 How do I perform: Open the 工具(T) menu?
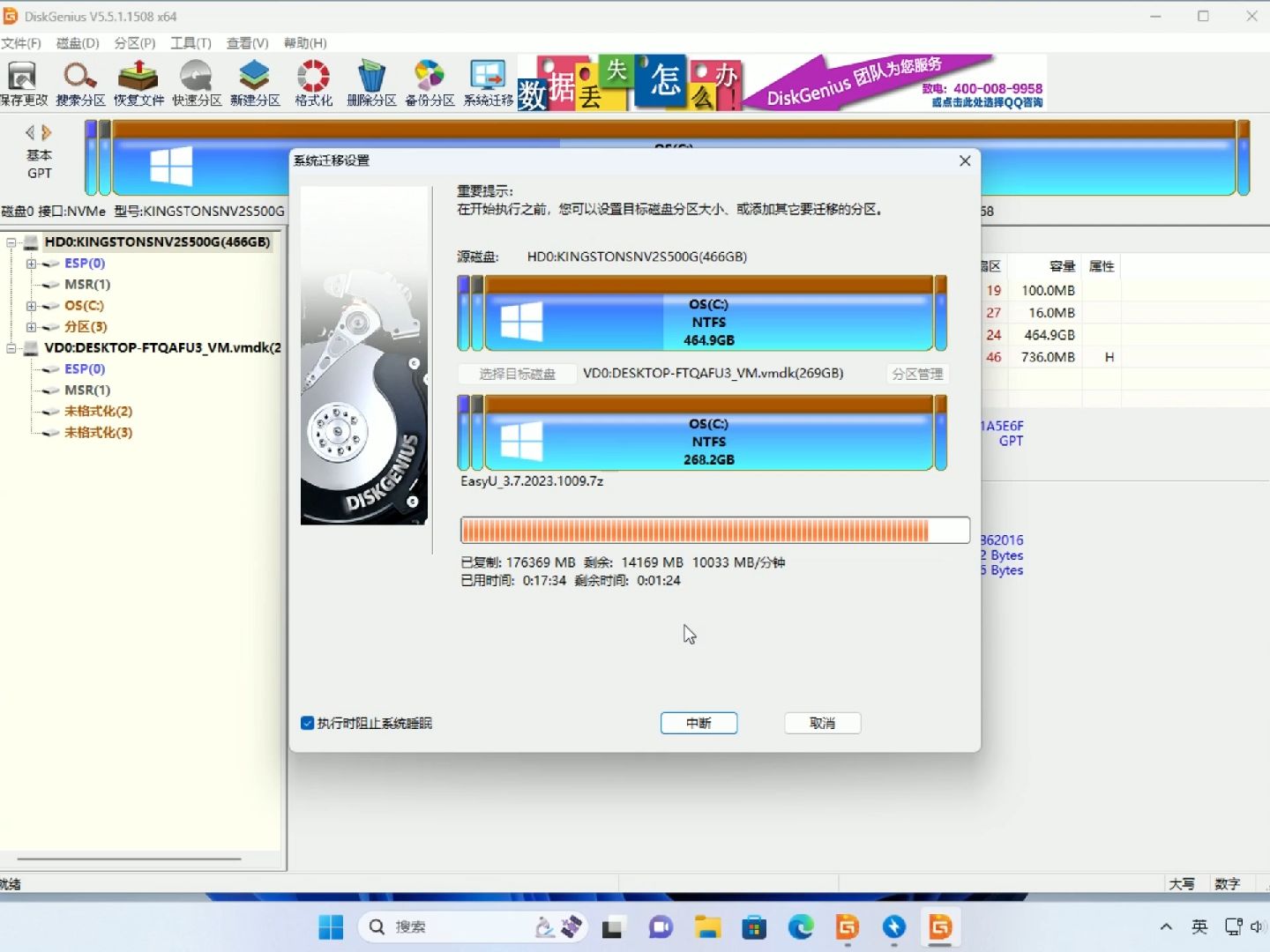tap(190, 42)
